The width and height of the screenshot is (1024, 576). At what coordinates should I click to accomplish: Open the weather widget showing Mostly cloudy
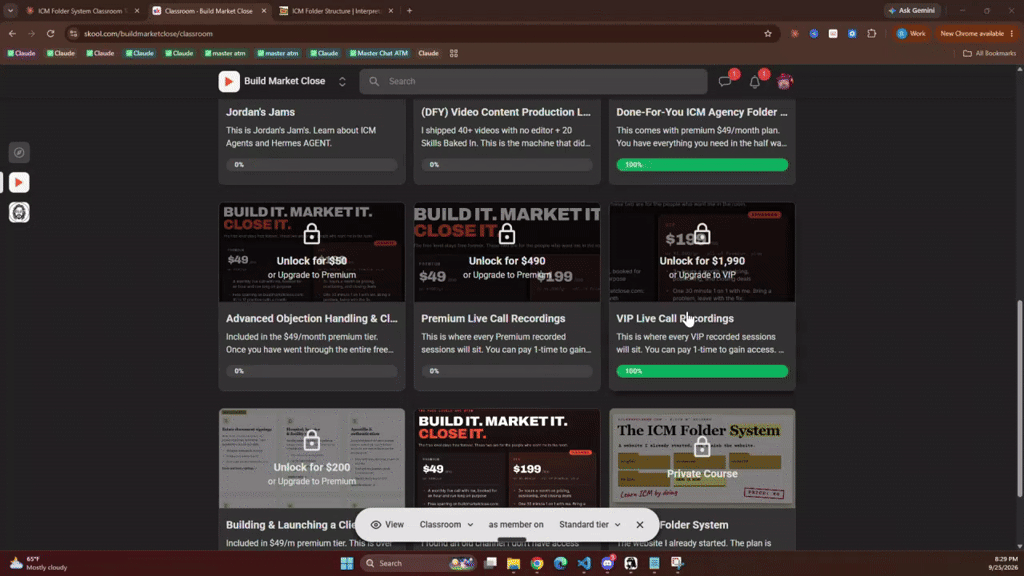[38, 563]
